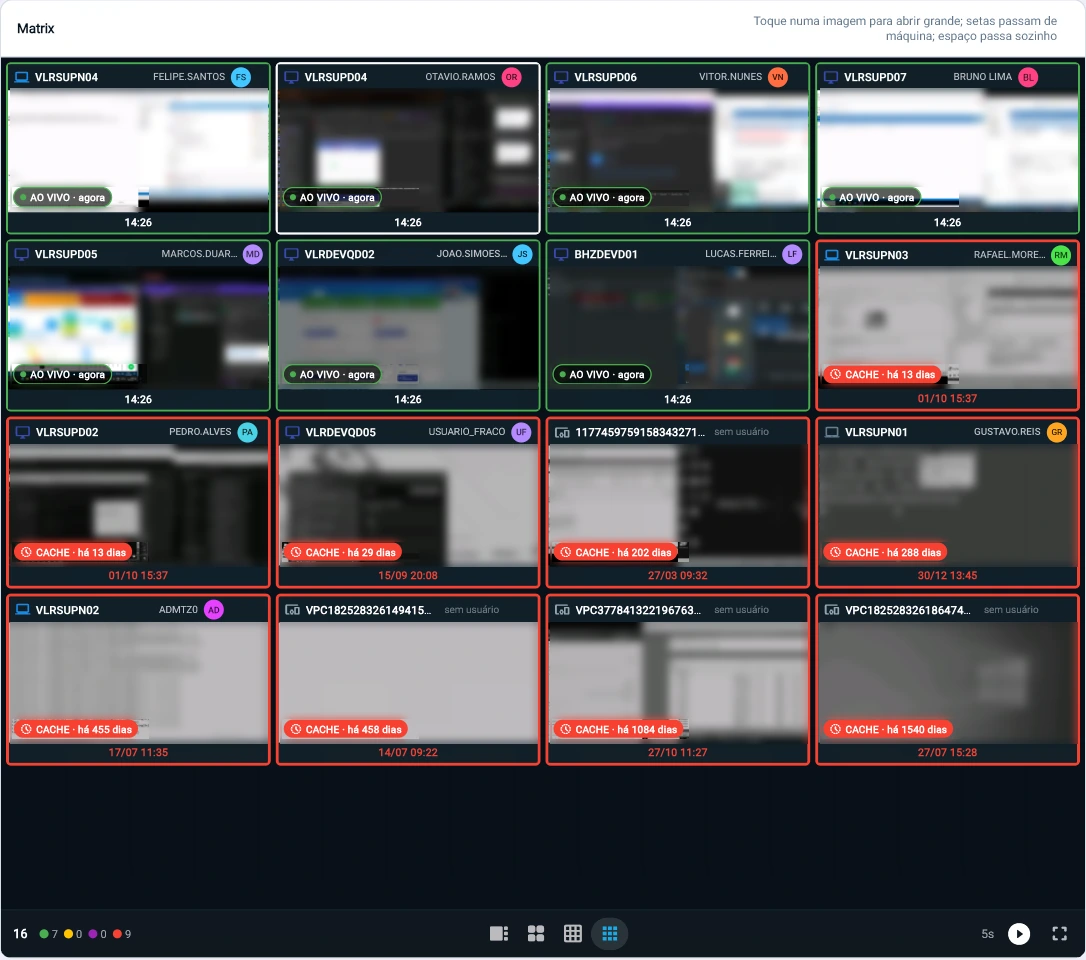1086x960 pixels.
Task: Open the BHZDEVD01 screen thumbnail
Action: pyautogui.click(x=677, y=328)
